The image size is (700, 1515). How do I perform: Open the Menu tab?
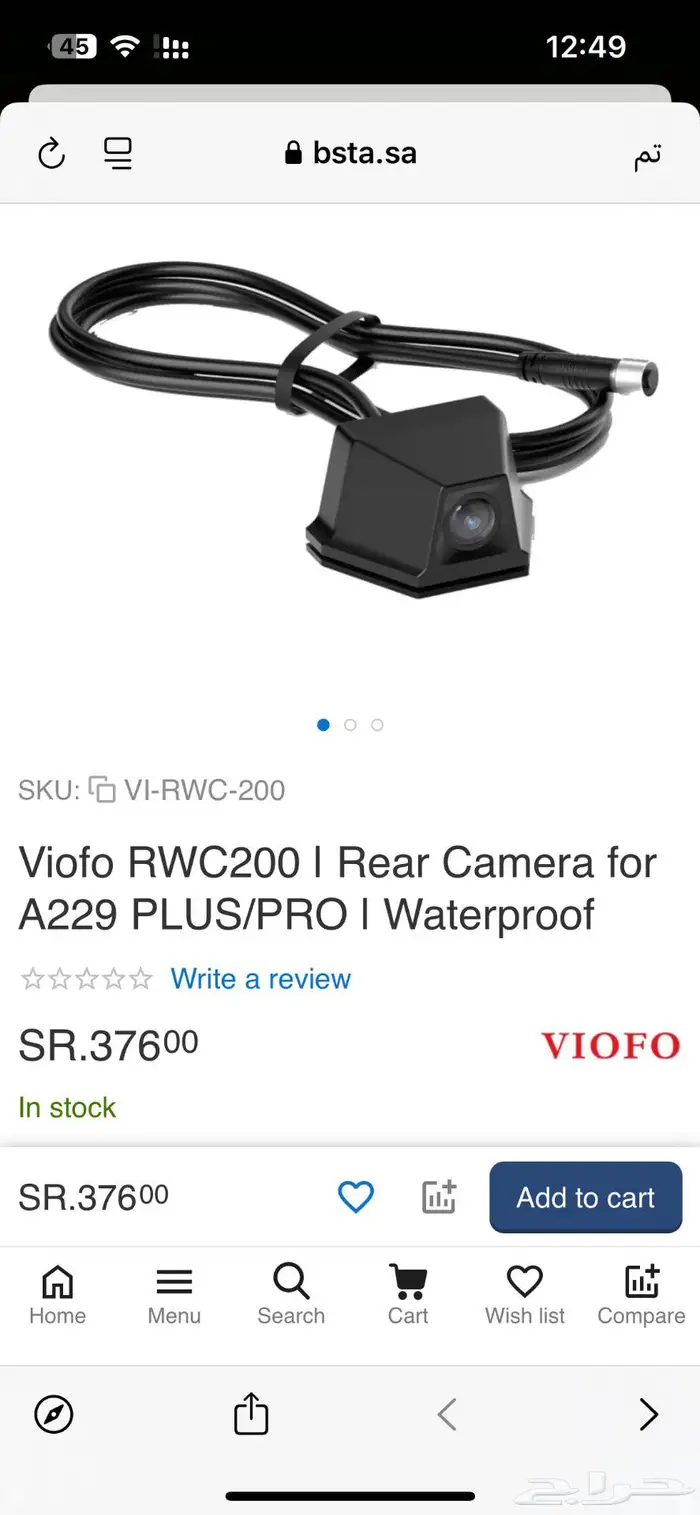pyautogui.click(x=174, y=1295)
